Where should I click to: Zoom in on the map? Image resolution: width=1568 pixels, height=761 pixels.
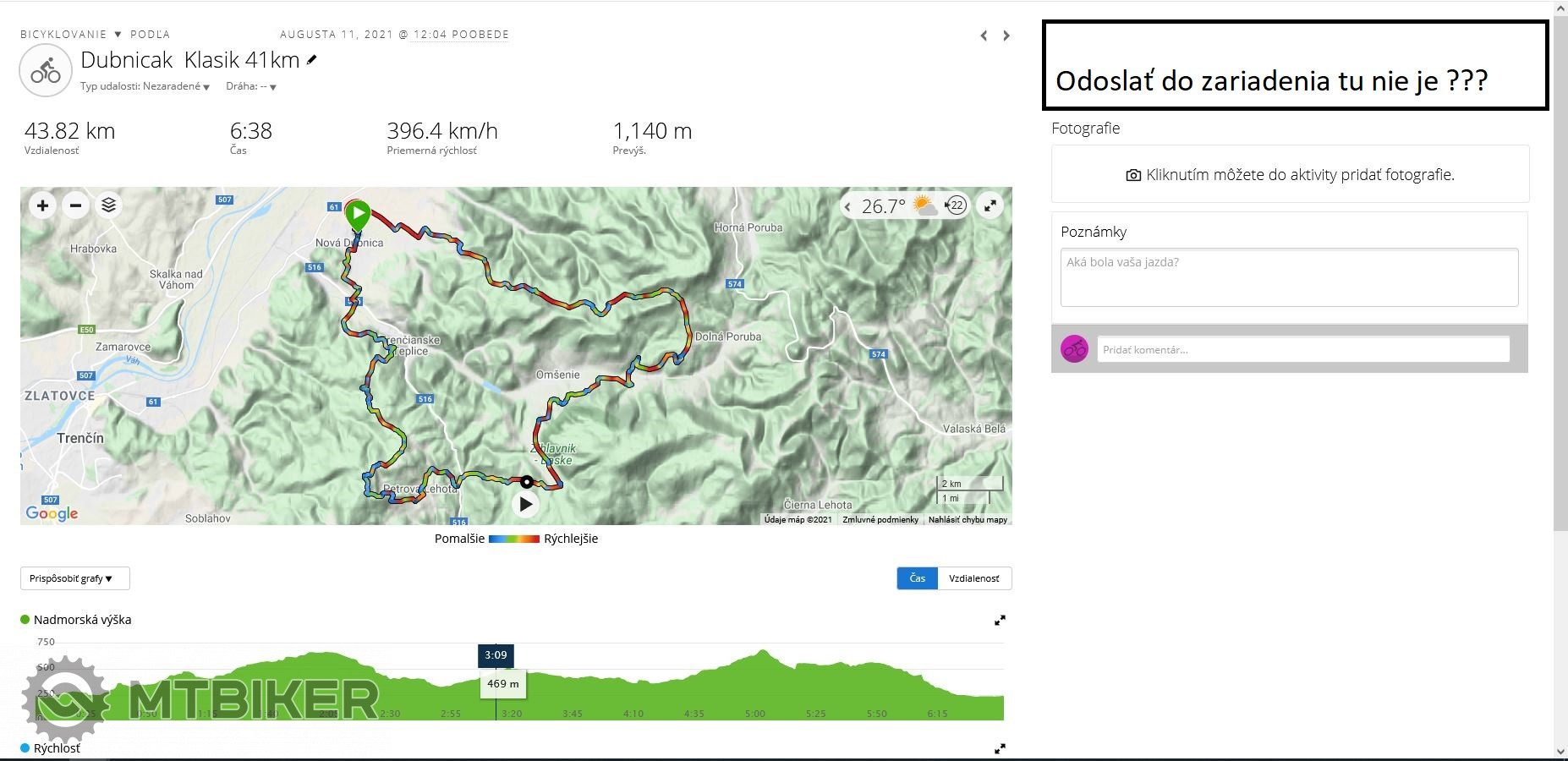(42, 205)
